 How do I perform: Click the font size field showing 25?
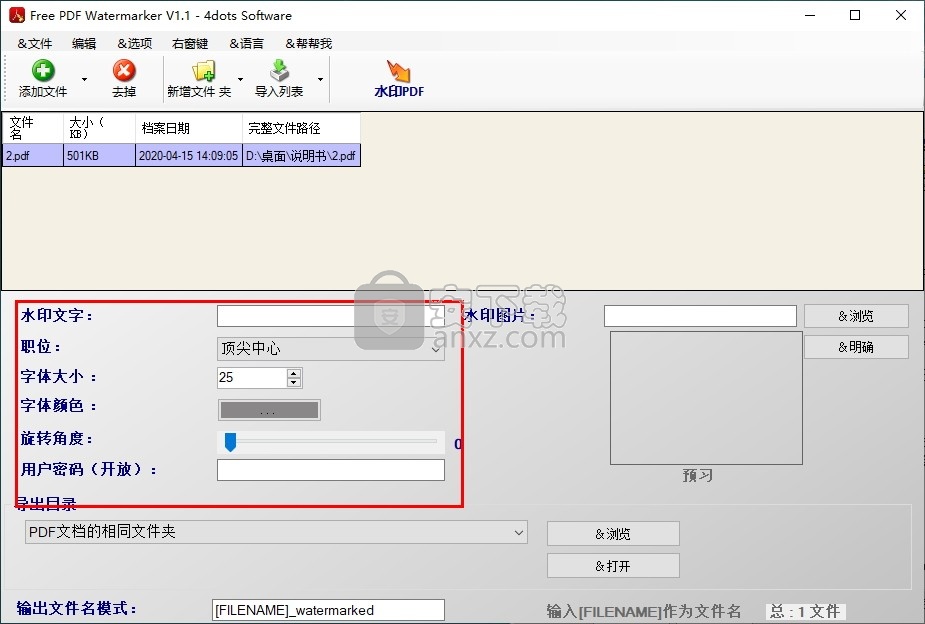point(252,377)
